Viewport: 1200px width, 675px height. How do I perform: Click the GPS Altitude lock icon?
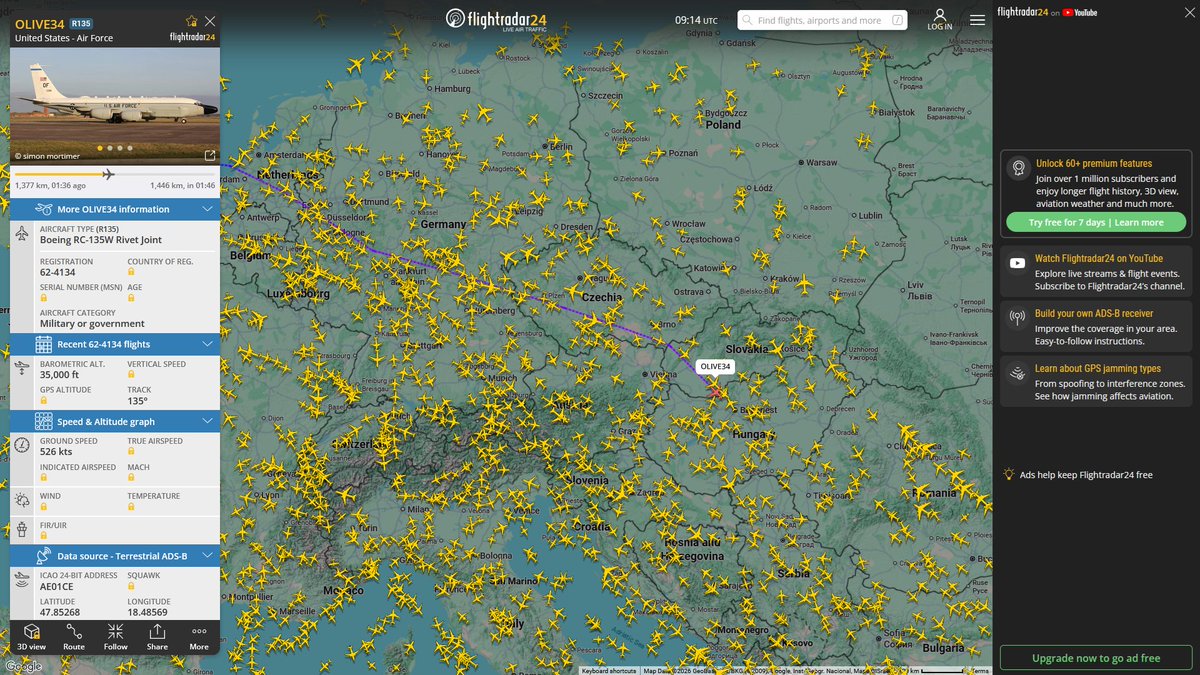[x=44, y=401]
